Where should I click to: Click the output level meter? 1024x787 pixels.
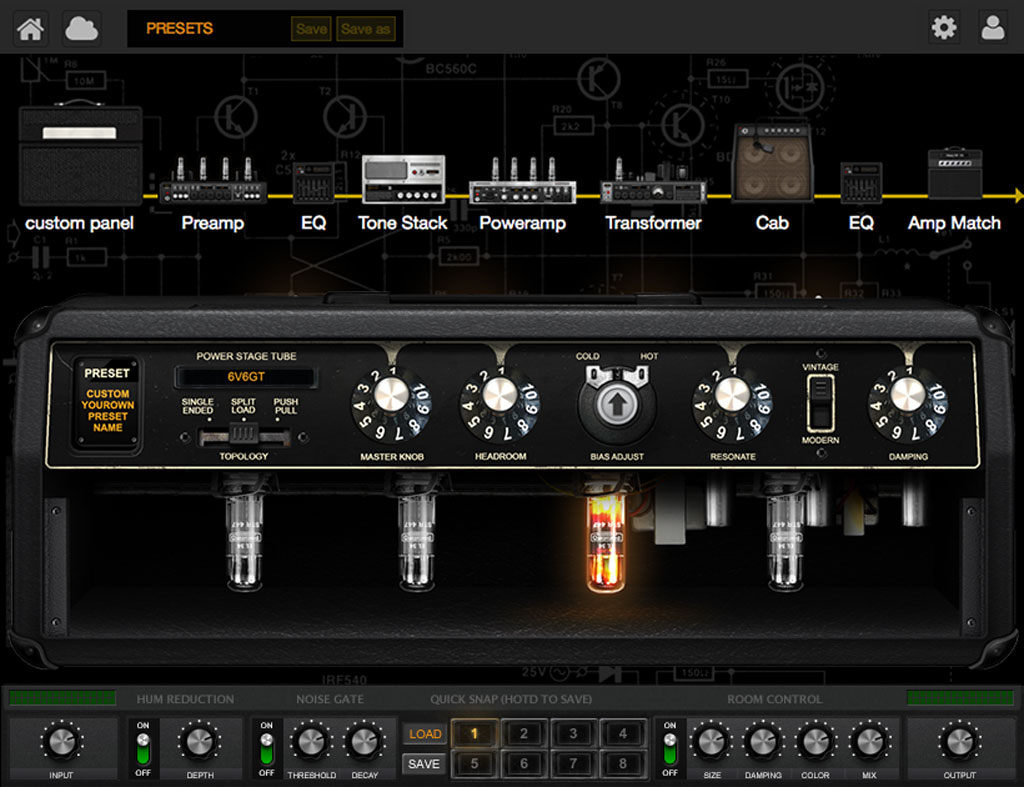tap(961, 698)
